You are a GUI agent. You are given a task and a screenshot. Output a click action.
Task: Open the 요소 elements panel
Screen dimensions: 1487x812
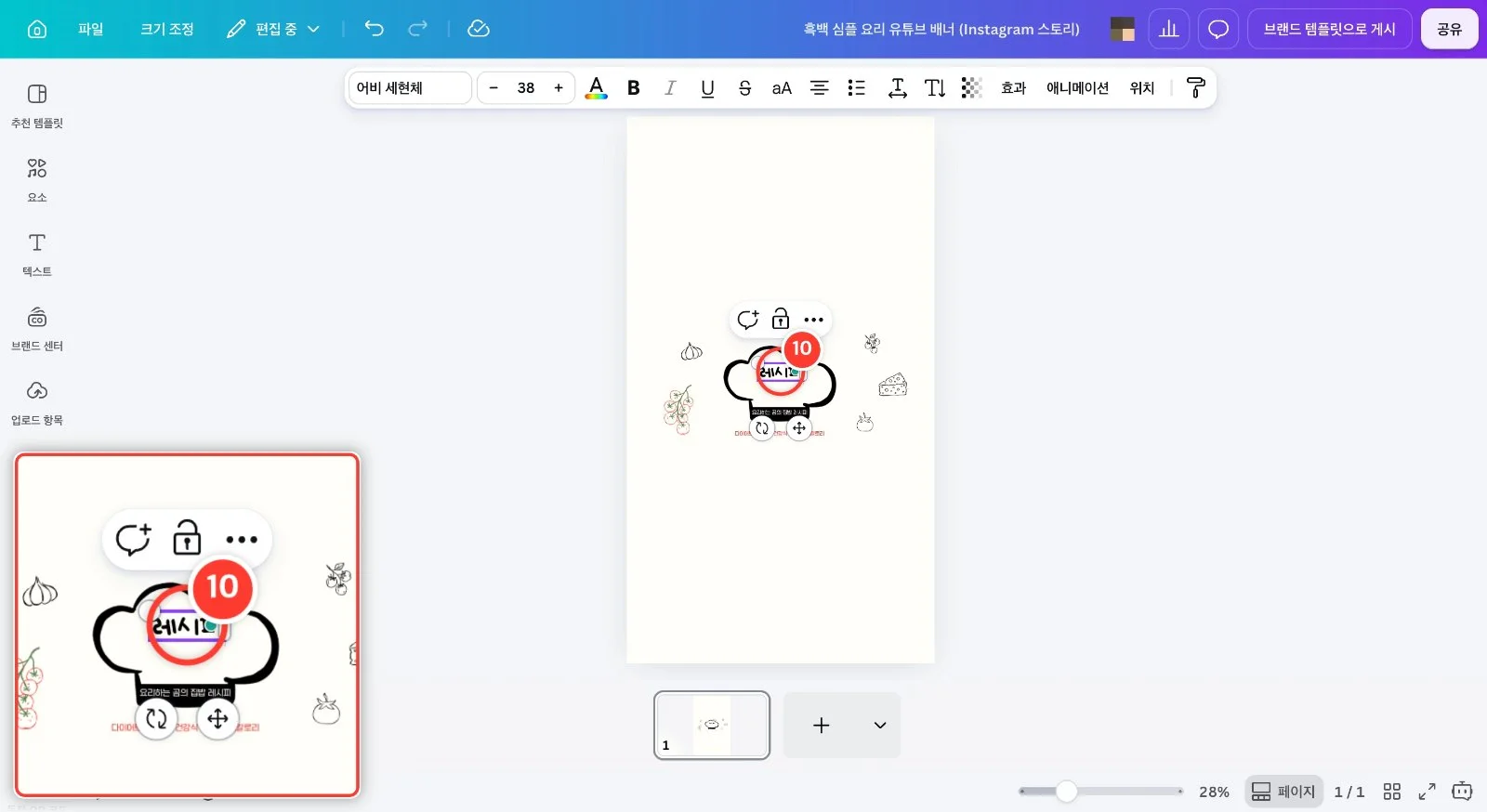pyautogui.click(x=37, y=180)
